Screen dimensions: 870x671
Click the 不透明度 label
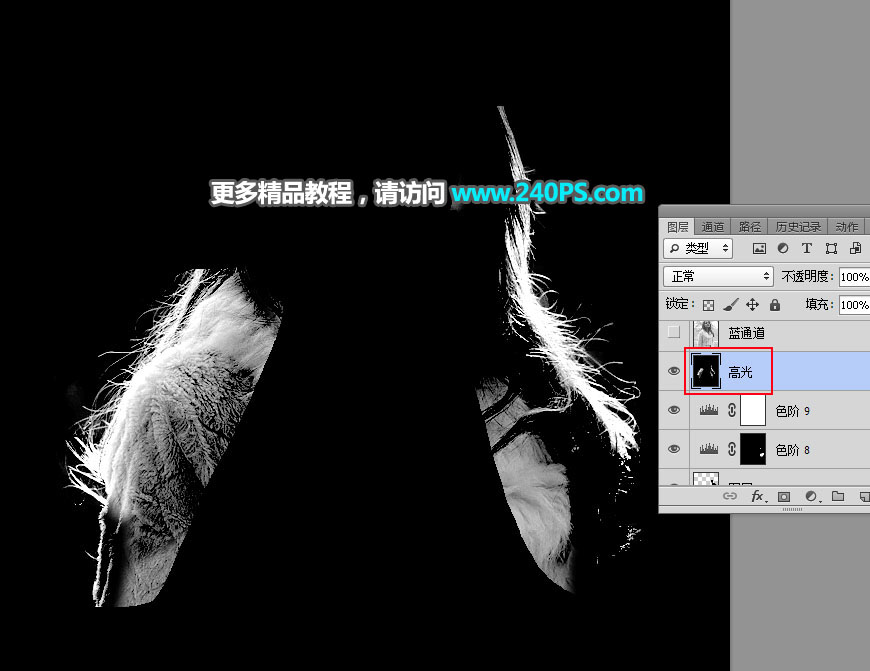[x=807, y=276]
